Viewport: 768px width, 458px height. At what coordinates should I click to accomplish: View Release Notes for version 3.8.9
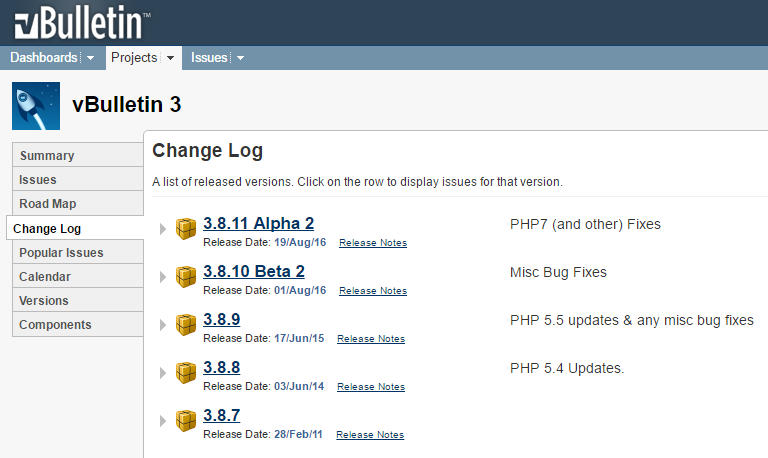click(371, 338)
